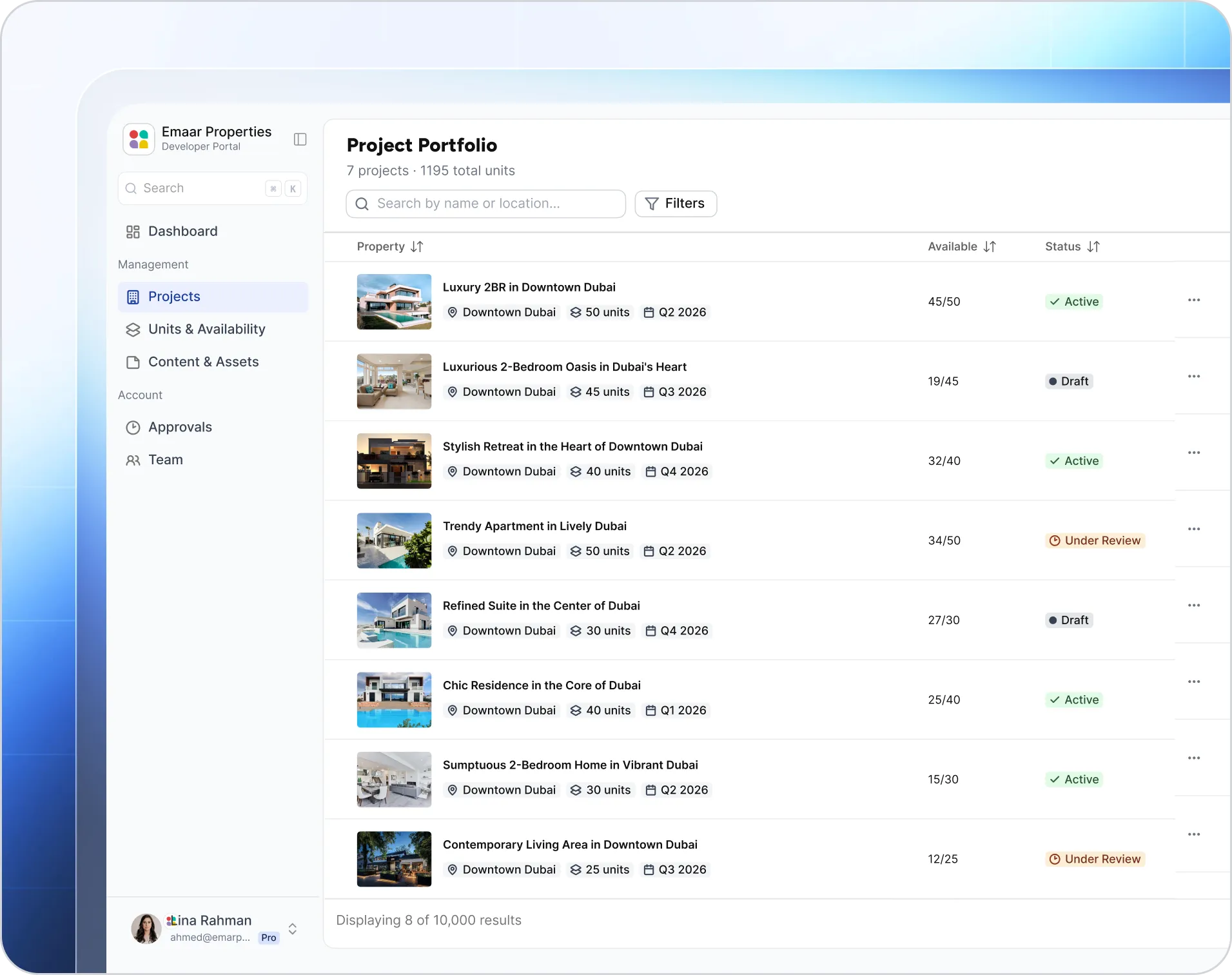Click Lina Rahman's profile avatar
Screen dimensions: 1232x975
146,929
